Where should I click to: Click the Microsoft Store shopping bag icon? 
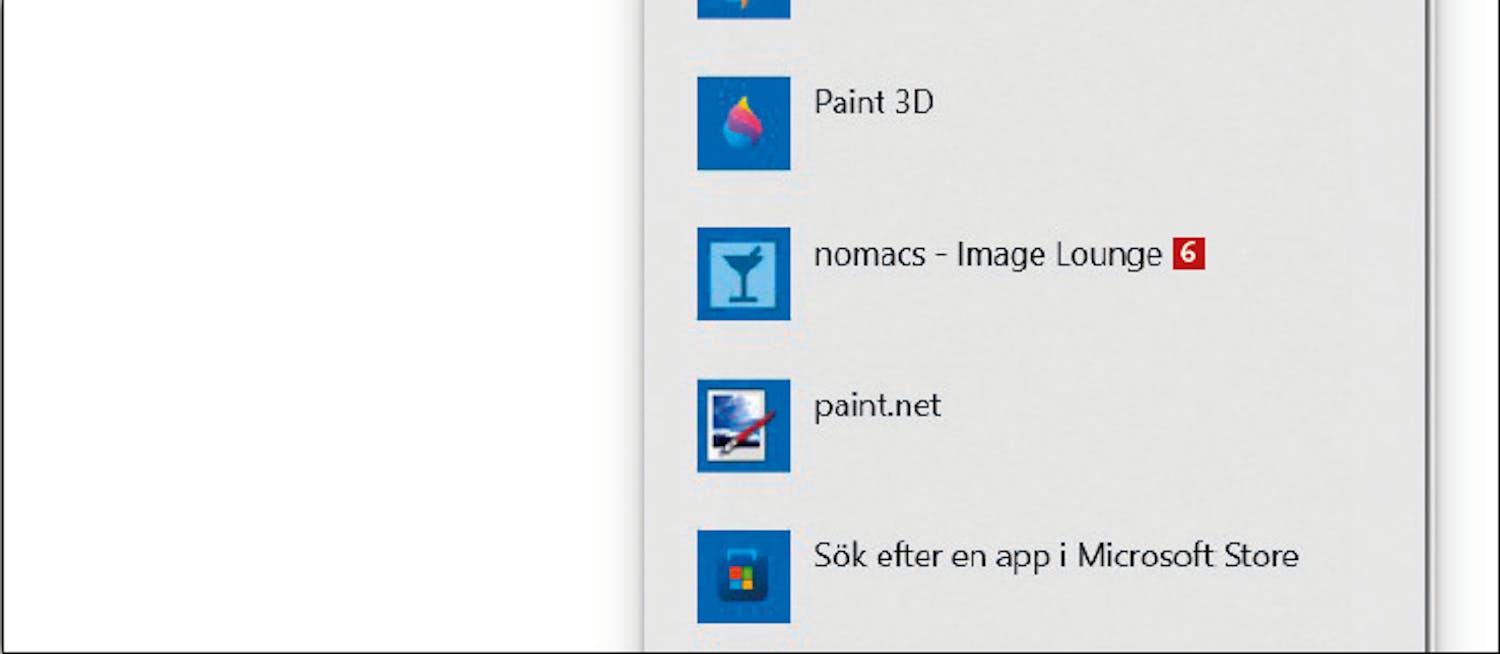743,577
